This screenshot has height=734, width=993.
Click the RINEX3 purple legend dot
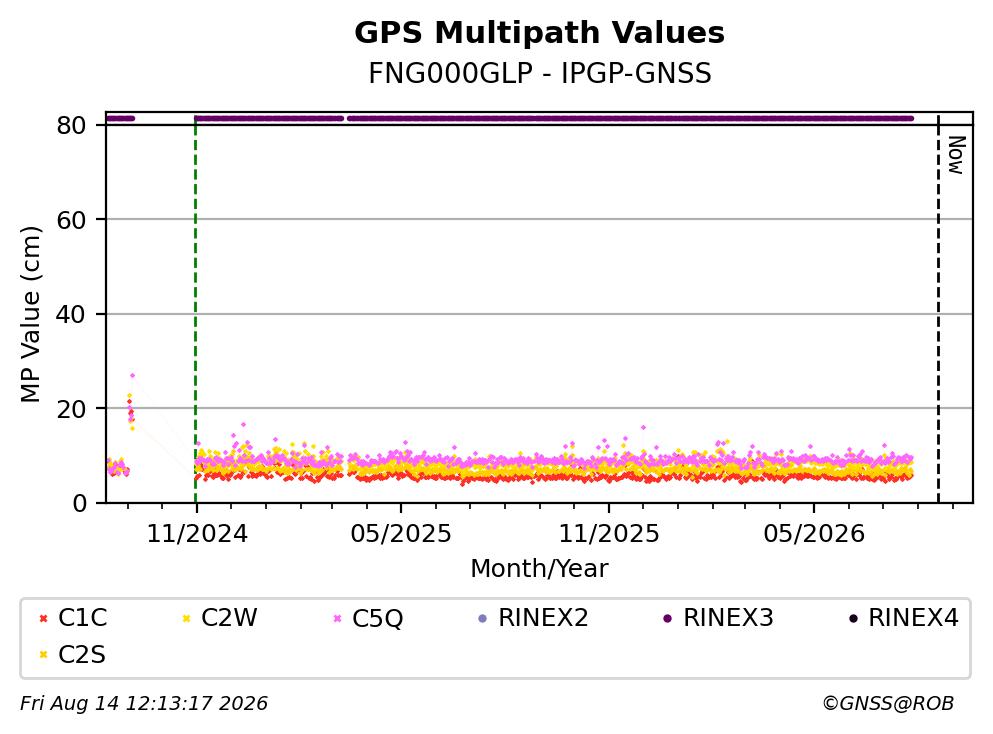pyautogui.click(x=667, y=618)
